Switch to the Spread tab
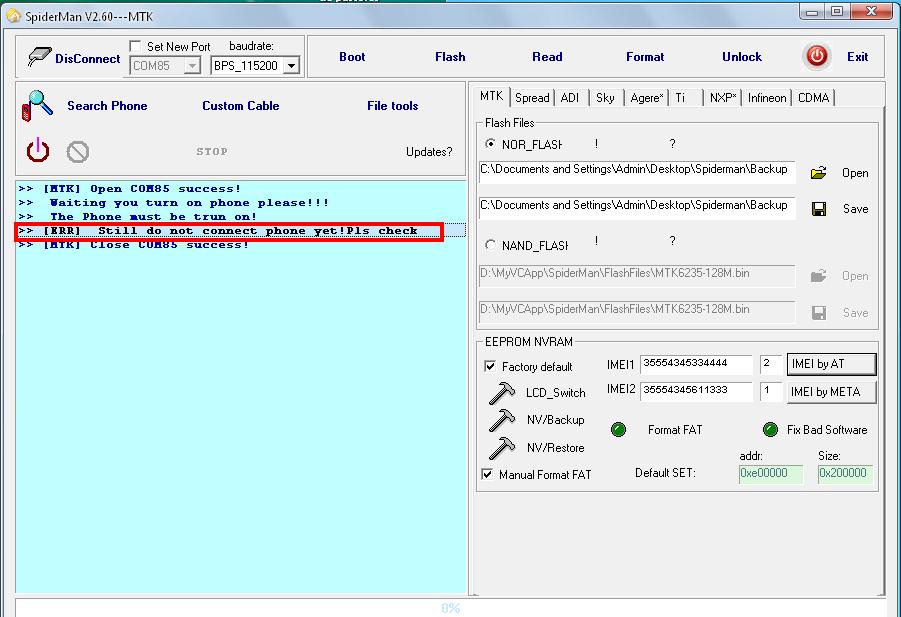The width and height of the screenshot is (901, 617). tap(532, 98)
